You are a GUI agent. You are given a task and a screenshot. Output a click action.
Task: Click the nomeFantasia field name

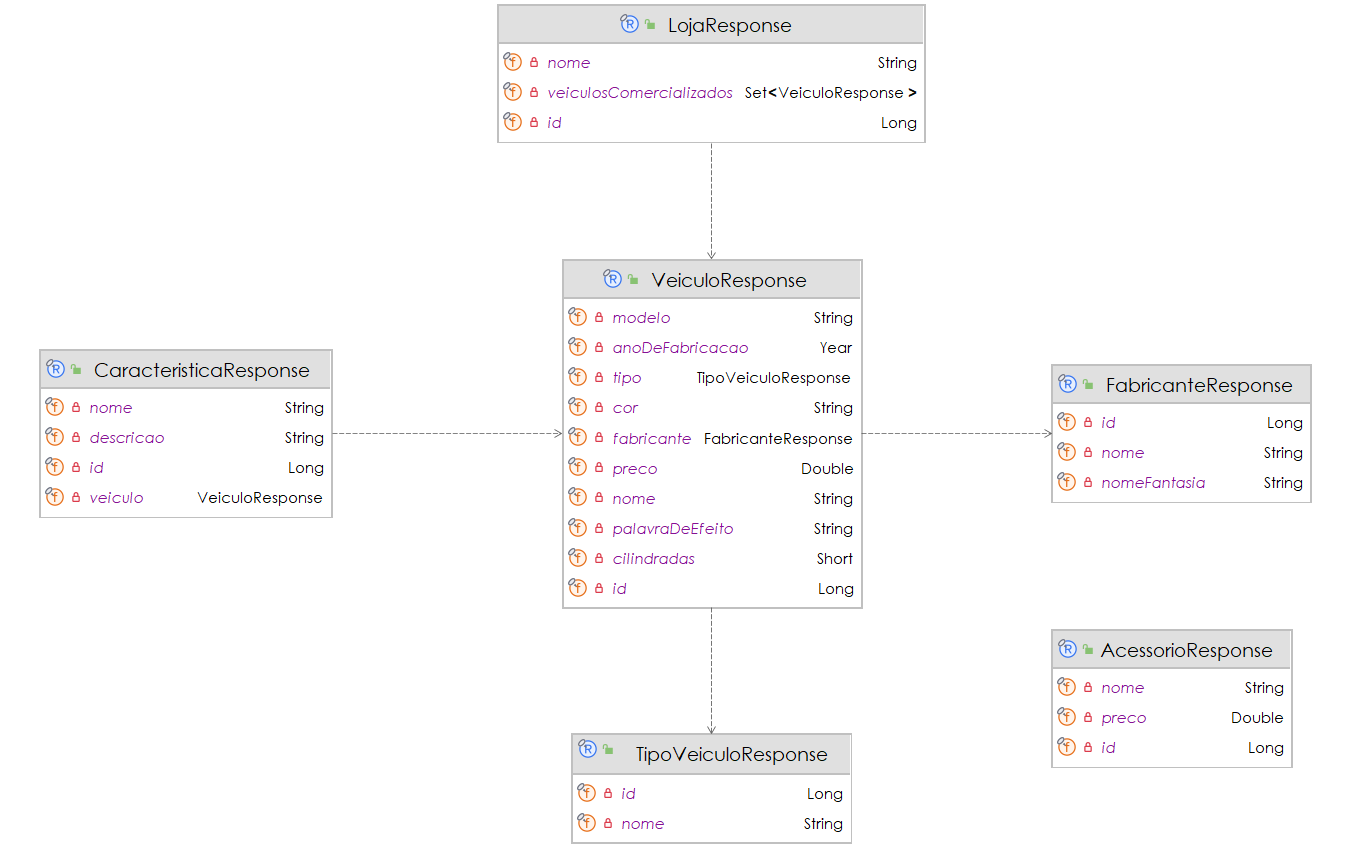tap(1153, 483)
